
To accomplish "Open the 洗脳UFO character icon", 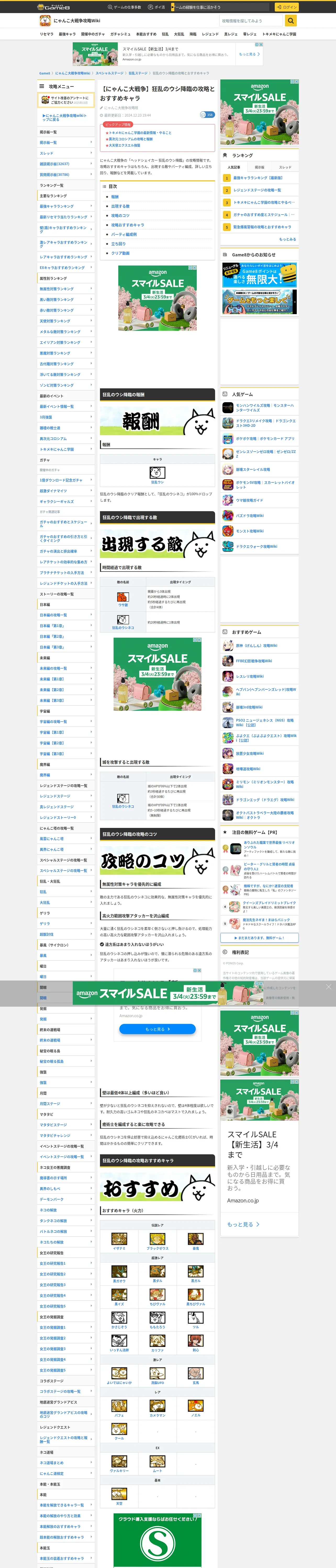I will (x=157, y=1373).
